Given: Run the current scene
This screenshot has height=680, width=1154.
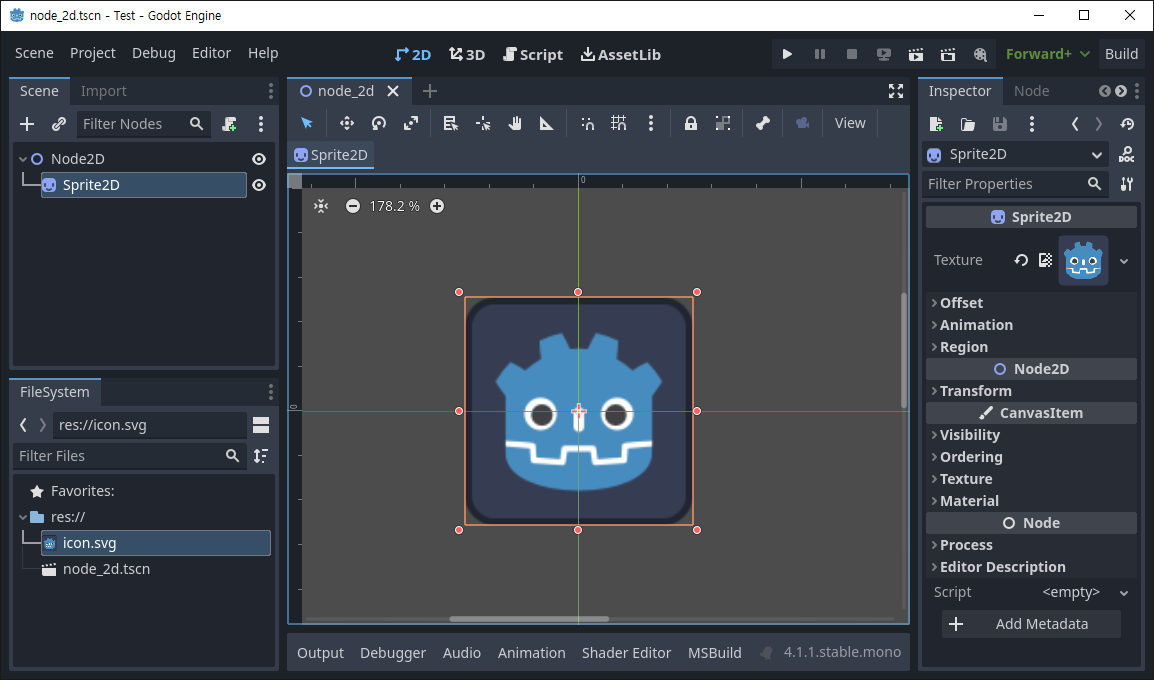Looking at the screenshot, I should coord(916,54).
